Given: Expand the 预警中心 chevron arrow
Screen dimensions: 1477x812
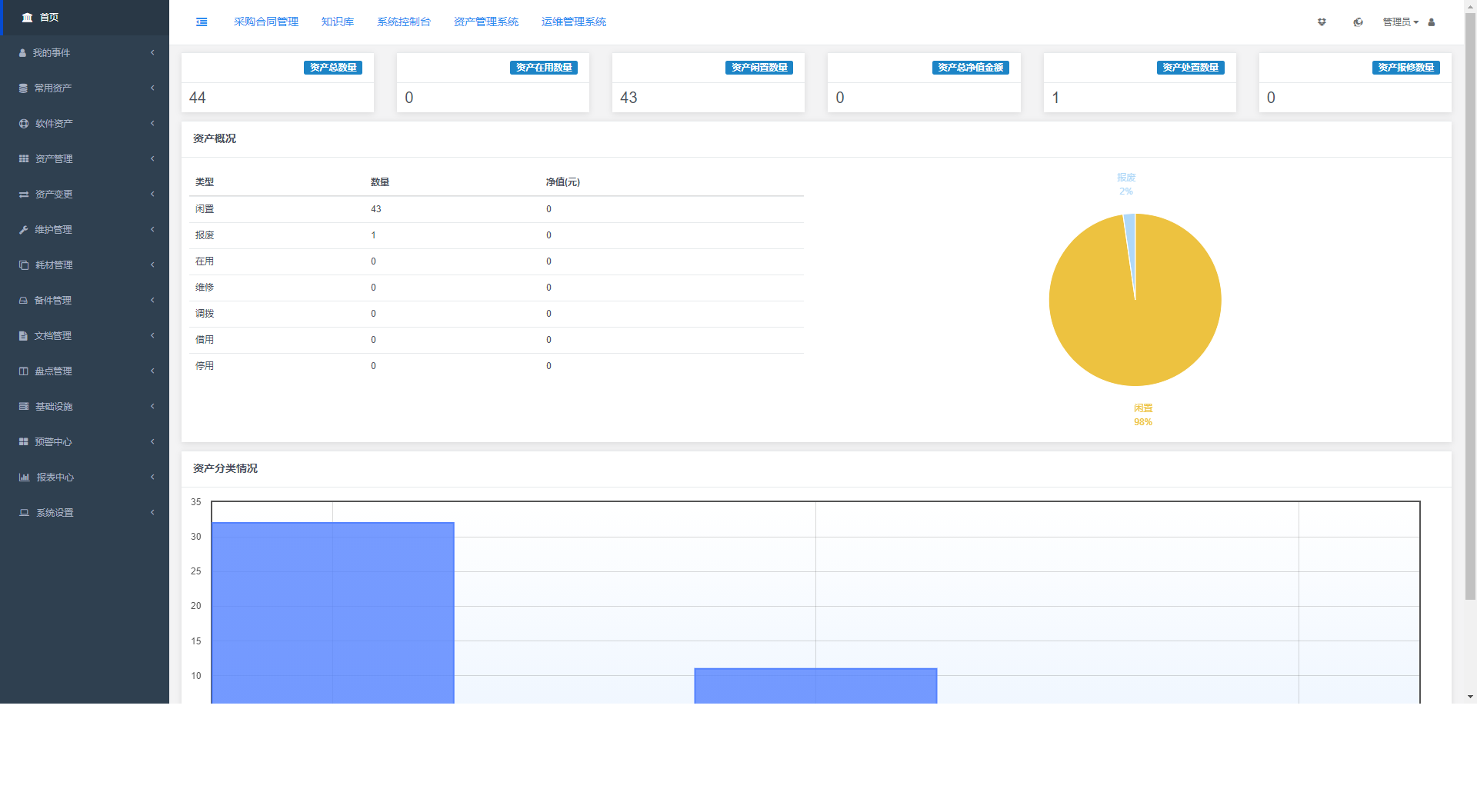Looking at the screenshot, I should coord(152,442).
